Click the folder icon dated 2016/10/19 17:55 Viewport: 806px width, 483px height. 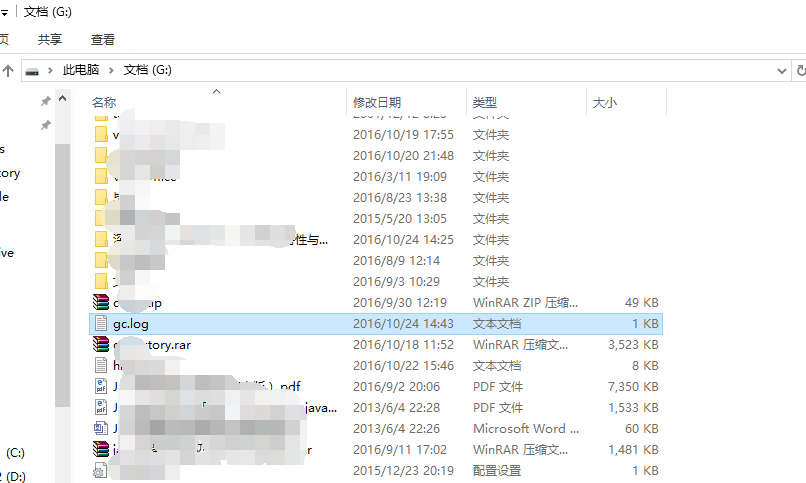[x=101, y=135]
